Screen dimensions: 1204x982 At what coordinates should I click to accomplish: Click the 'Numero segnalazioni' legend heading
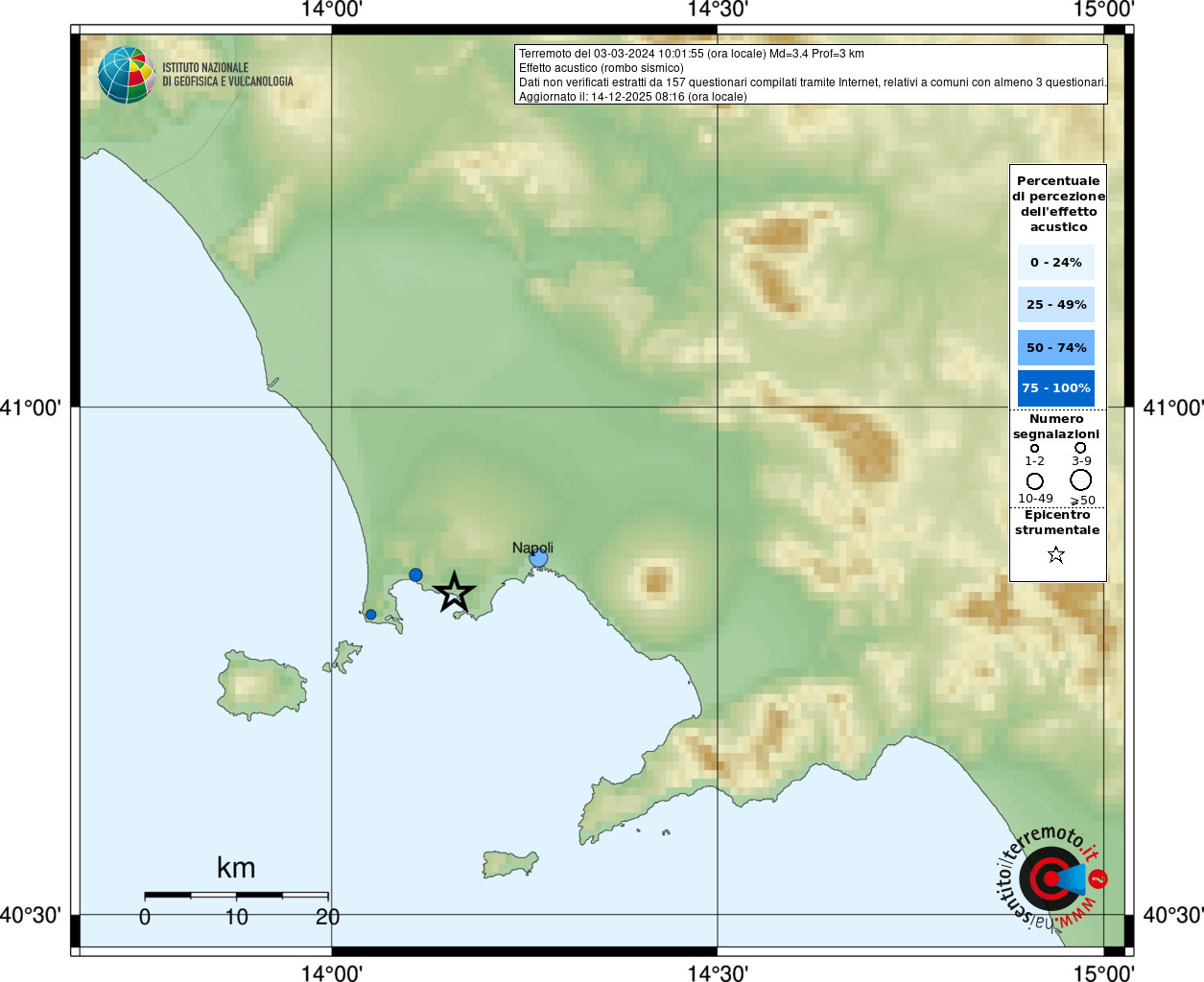1056,427
